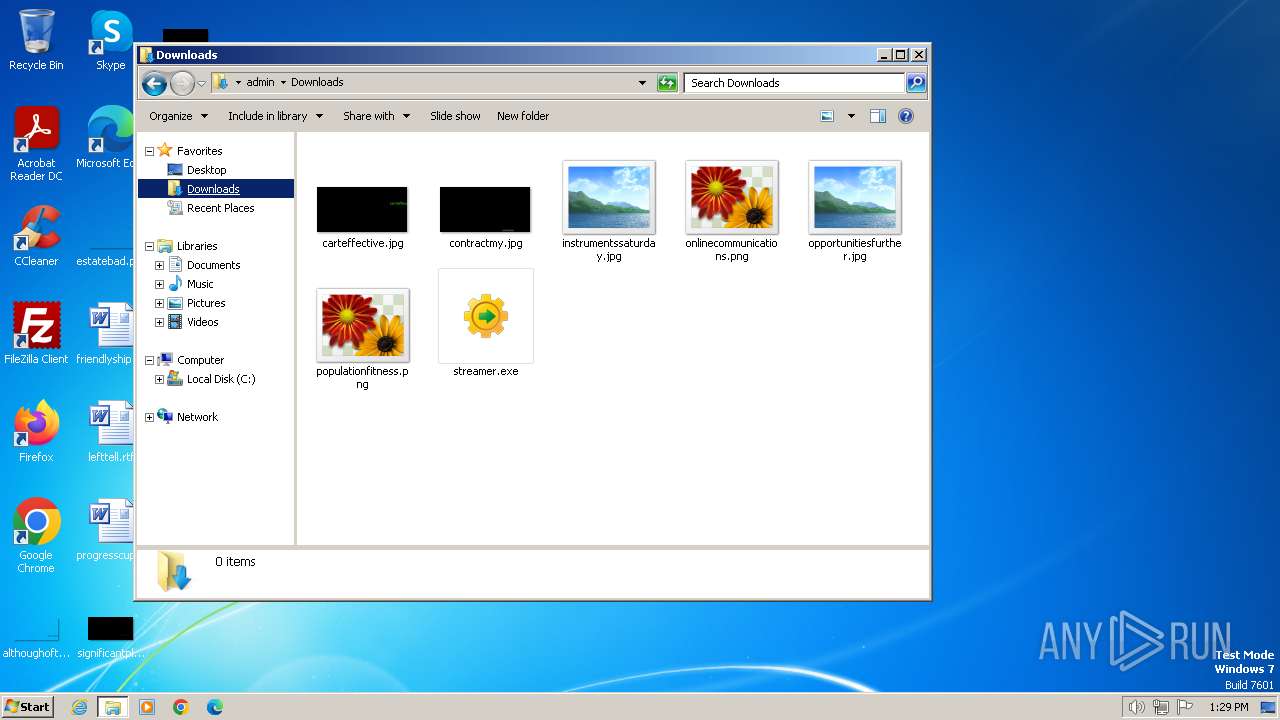This screenshot has width=1280, height=720.
Task: Launch Internet Explorer from taskbar
Action: (79, 707)
